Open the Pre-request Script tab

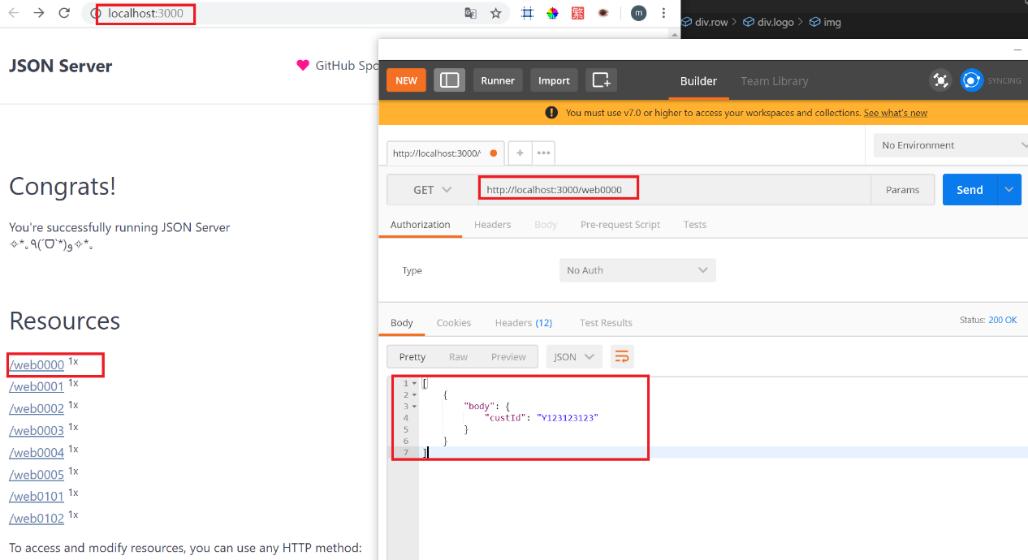620,224
